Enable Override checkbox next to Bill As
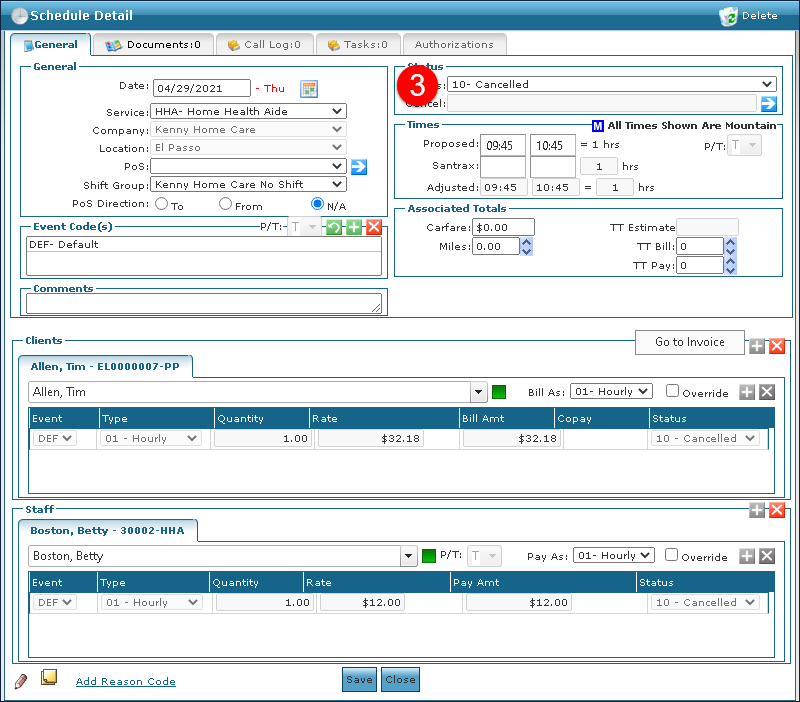Image resolution: width=800 pixels, height=702 pixels. (x=673, y=392)
